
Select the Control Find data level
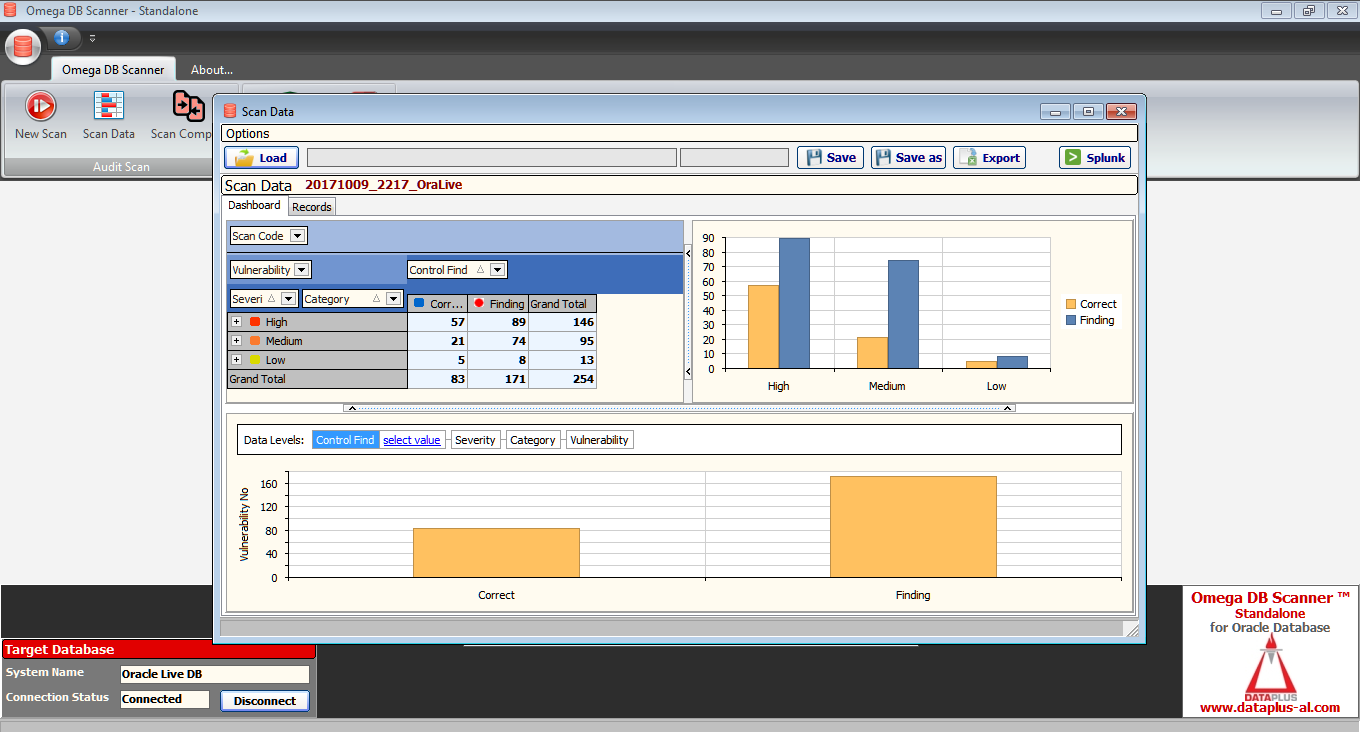345,440
